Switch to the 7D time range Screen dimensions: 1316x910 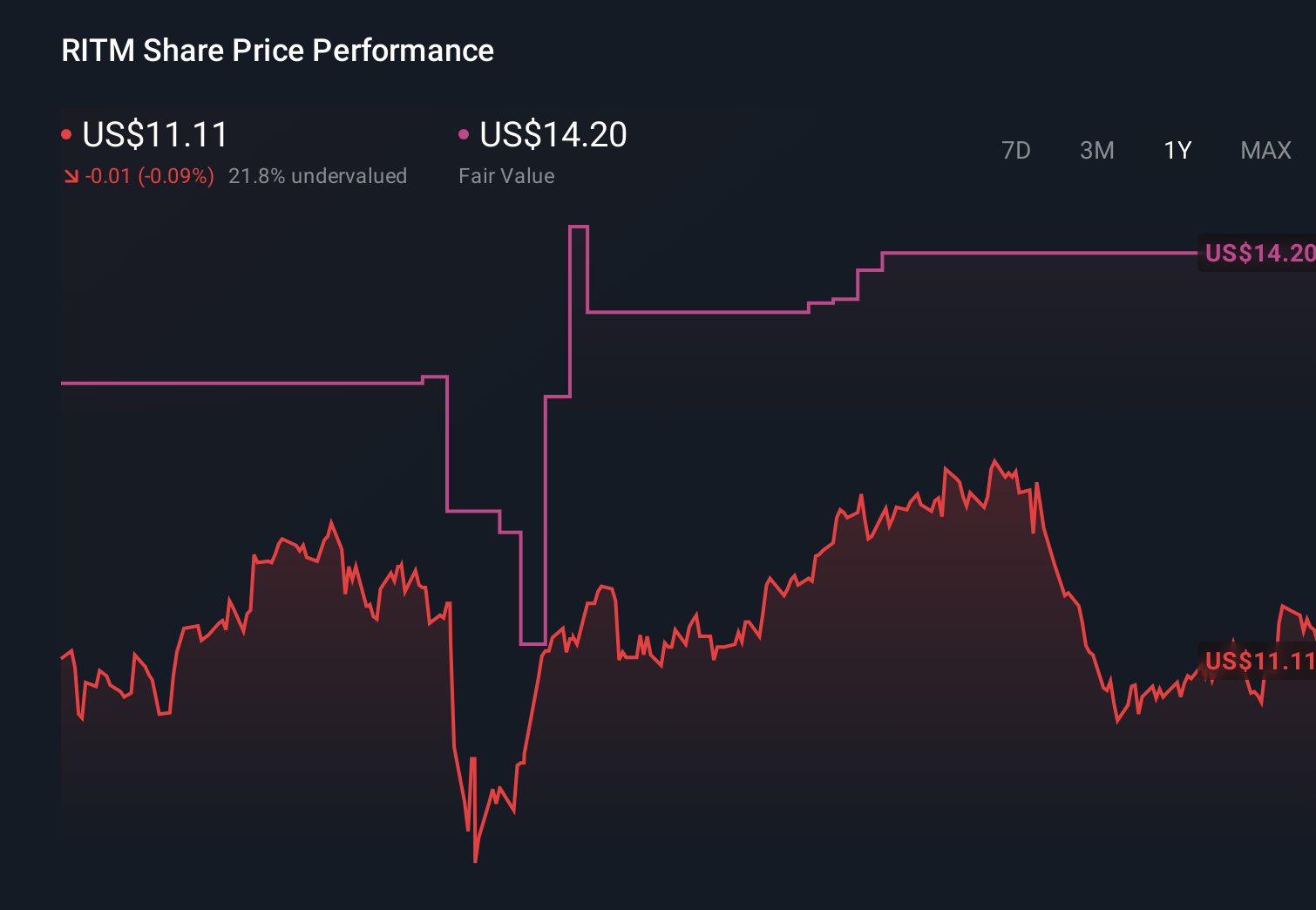(x=1016, y=150)
